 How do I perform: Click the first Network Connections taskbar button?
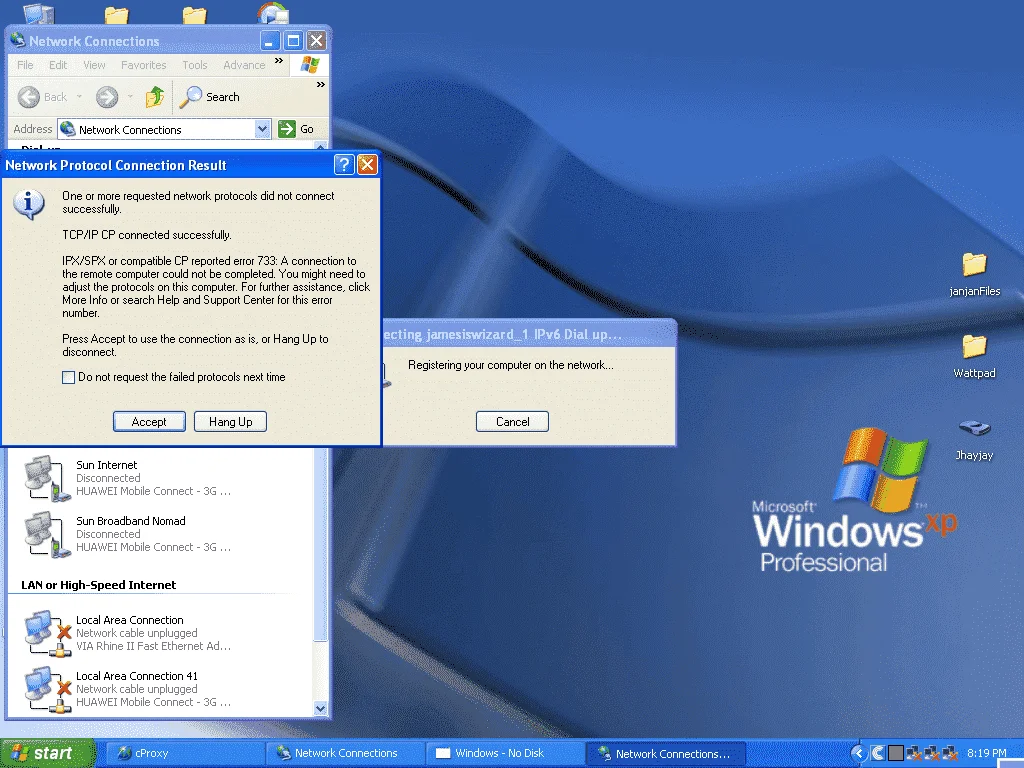click(x=344, y=753)
